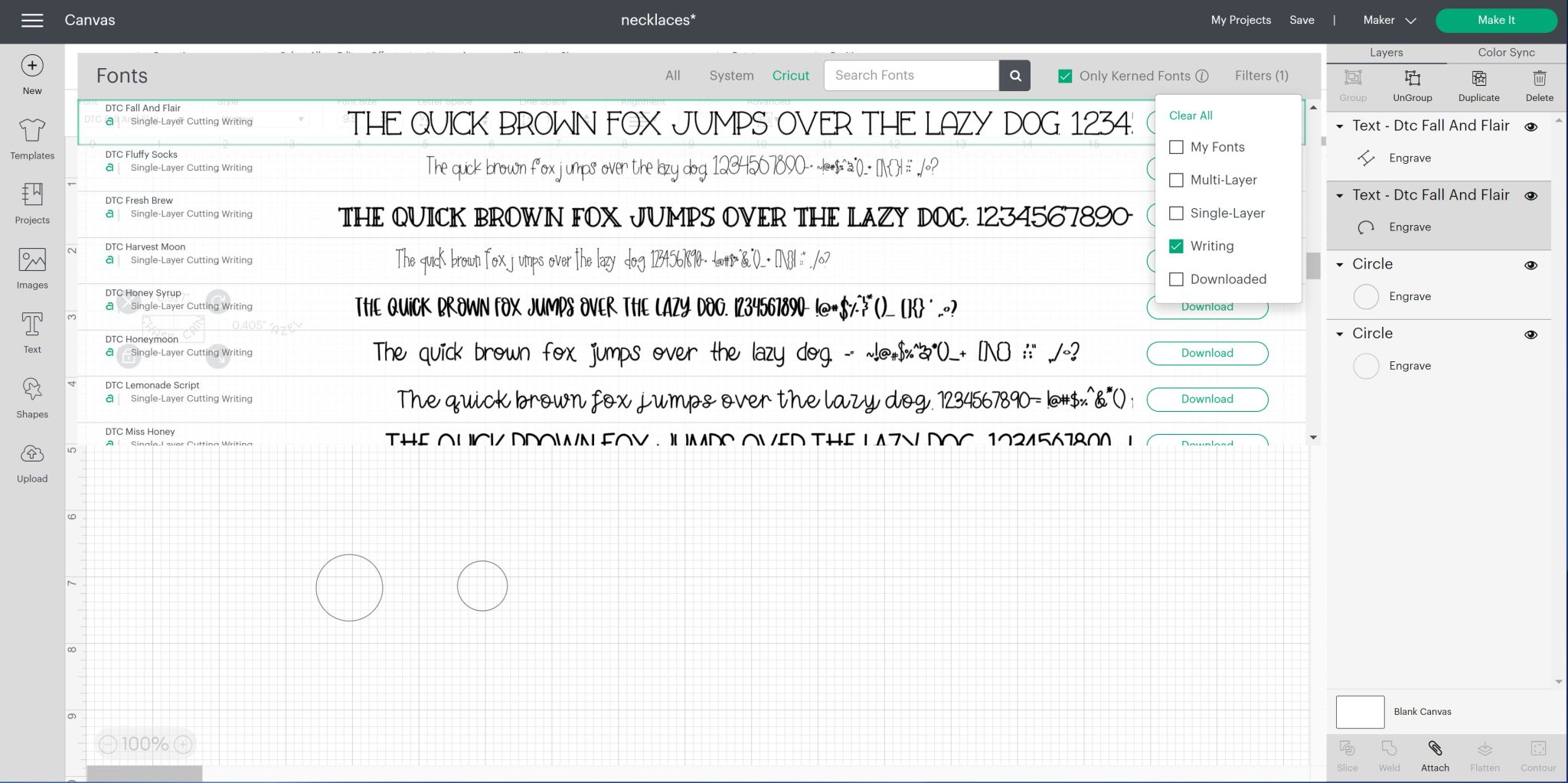Image resolution: width=1568 pixels, height=783 pixels.
Task: Collapse the first Text - Dtc Fall And Flair layer
Action: 1340,126
